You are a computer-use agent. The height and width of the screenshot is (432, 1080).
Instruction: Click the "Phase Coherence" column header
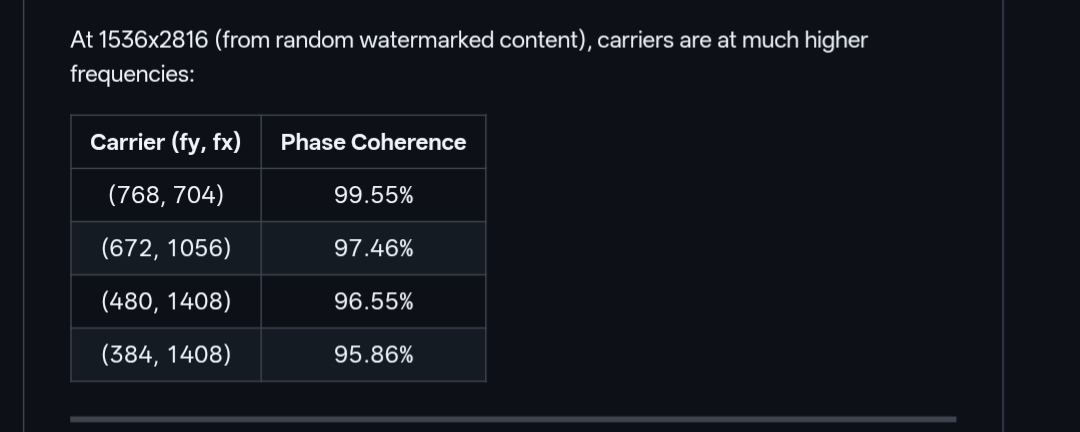(x=373, y=142)
